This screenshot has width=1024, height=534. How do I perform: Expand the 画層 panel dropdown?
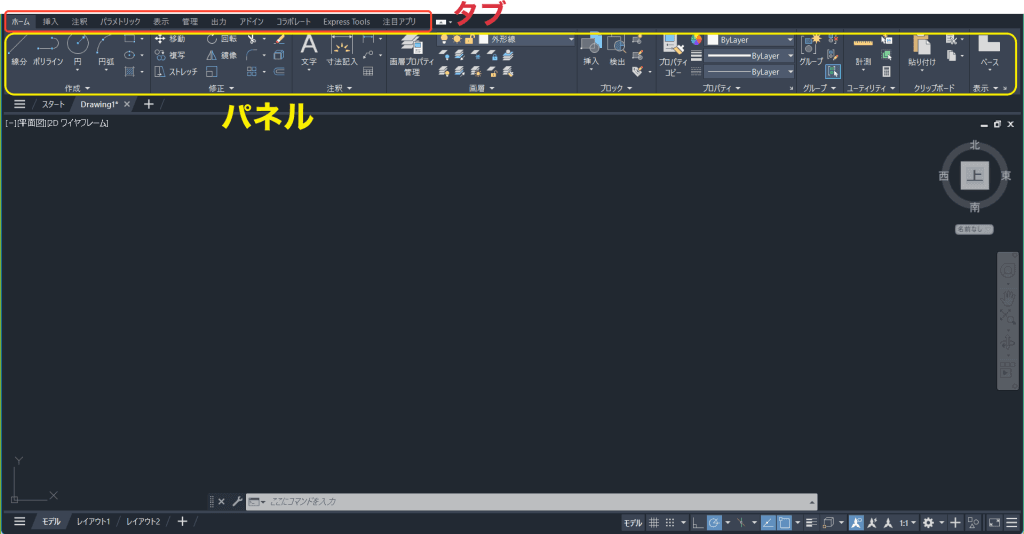(492, 88)
